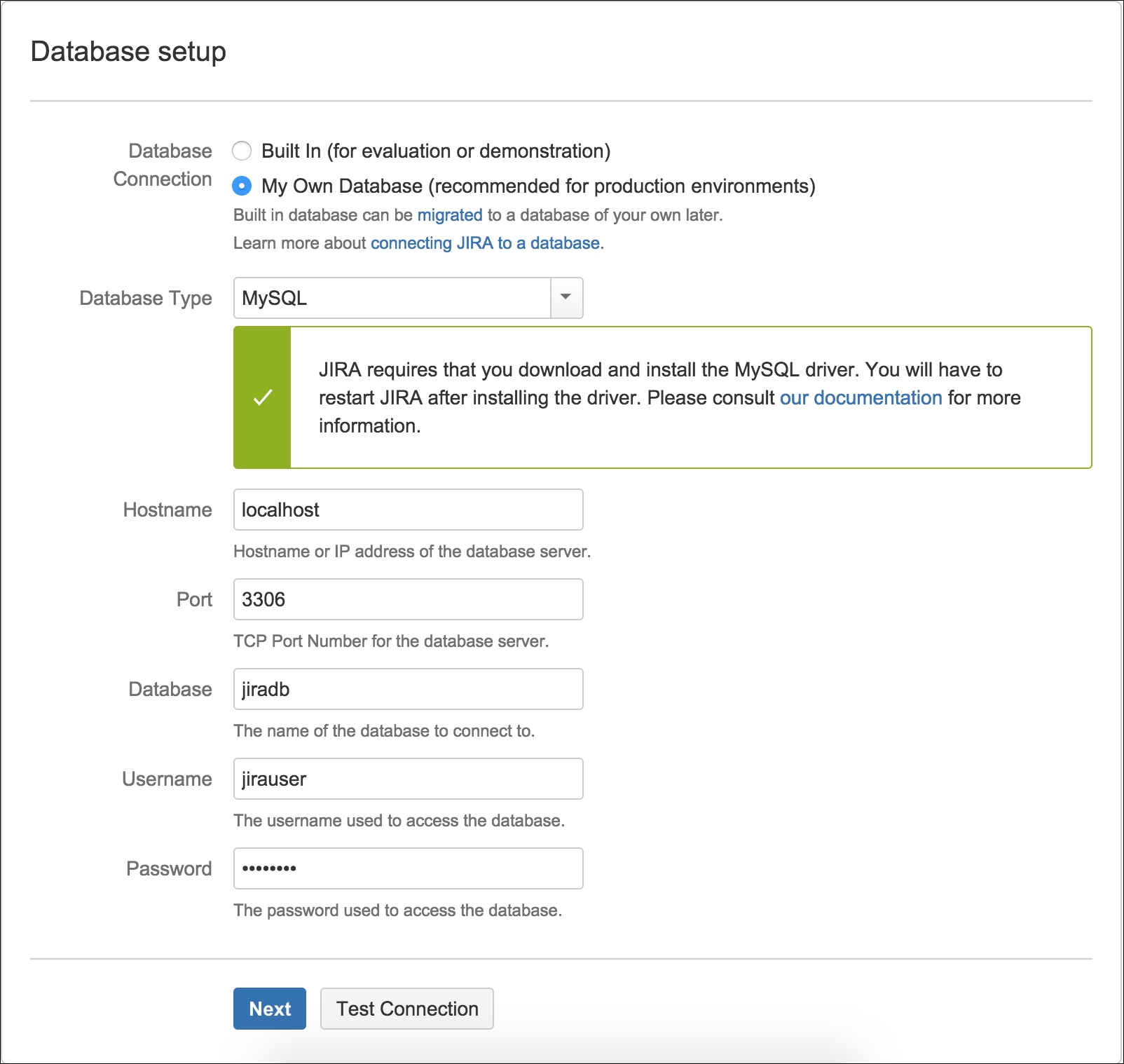Click the 'Database Connection' label
The height and width of the screenshot is (1064, 1124).
163,165
